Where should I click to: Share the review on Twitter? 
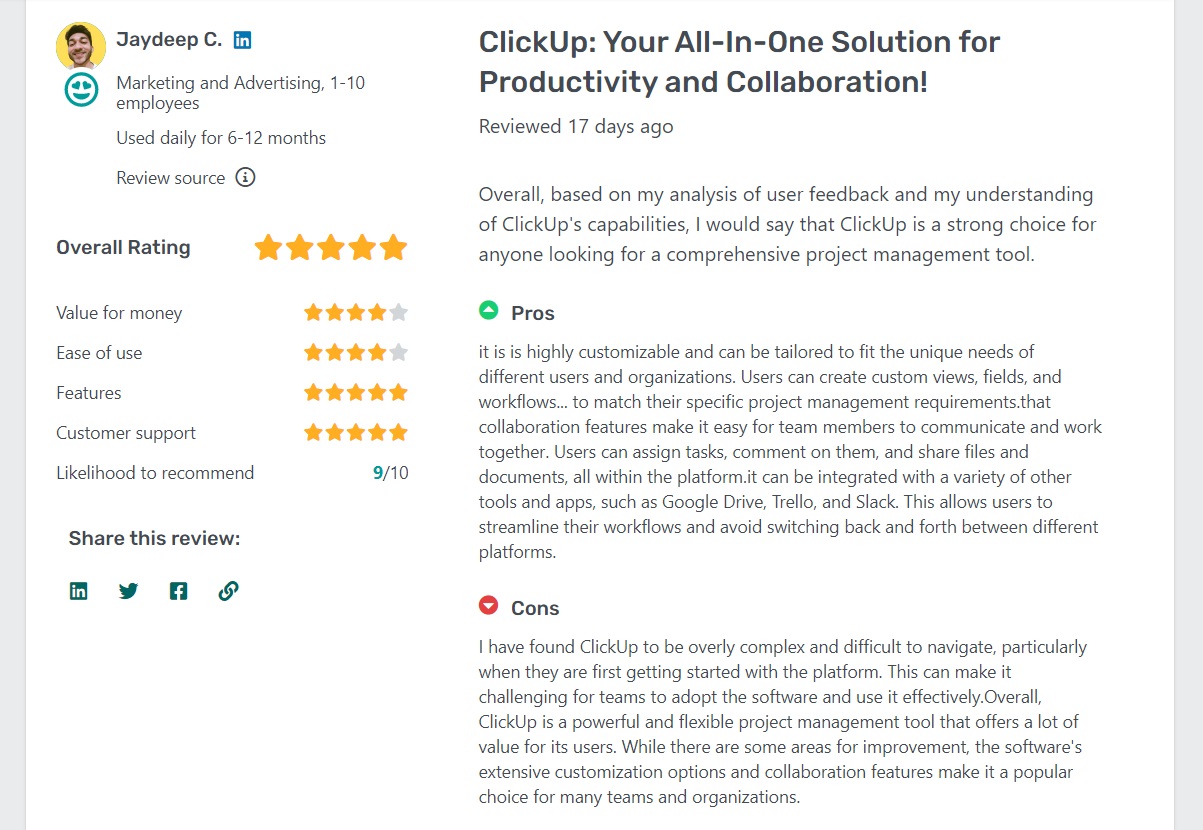coord(128,590)
